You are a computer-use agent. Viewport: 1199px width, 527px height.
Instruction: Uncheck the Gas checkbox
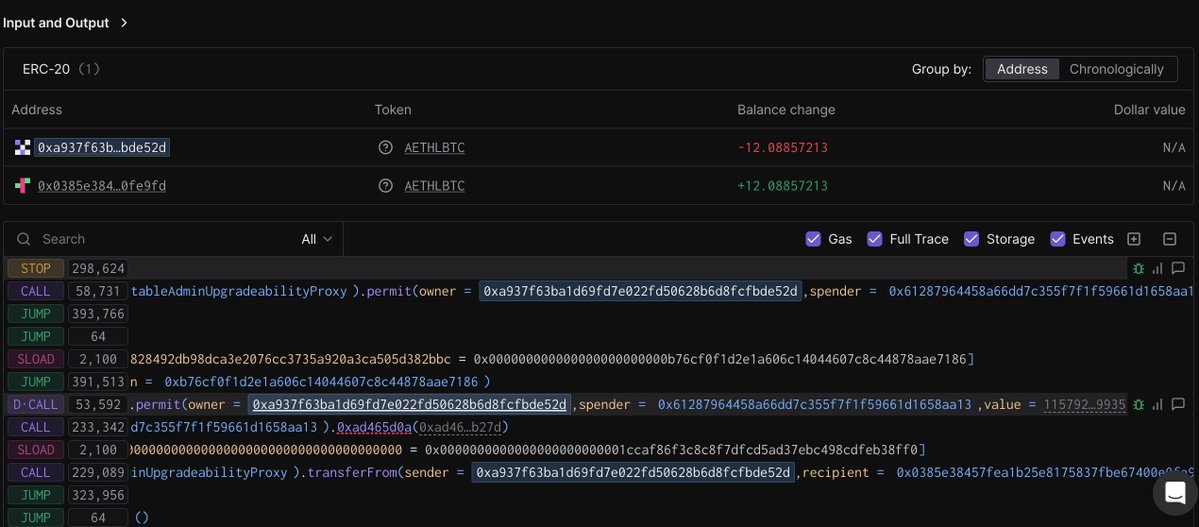coord(813,239)
